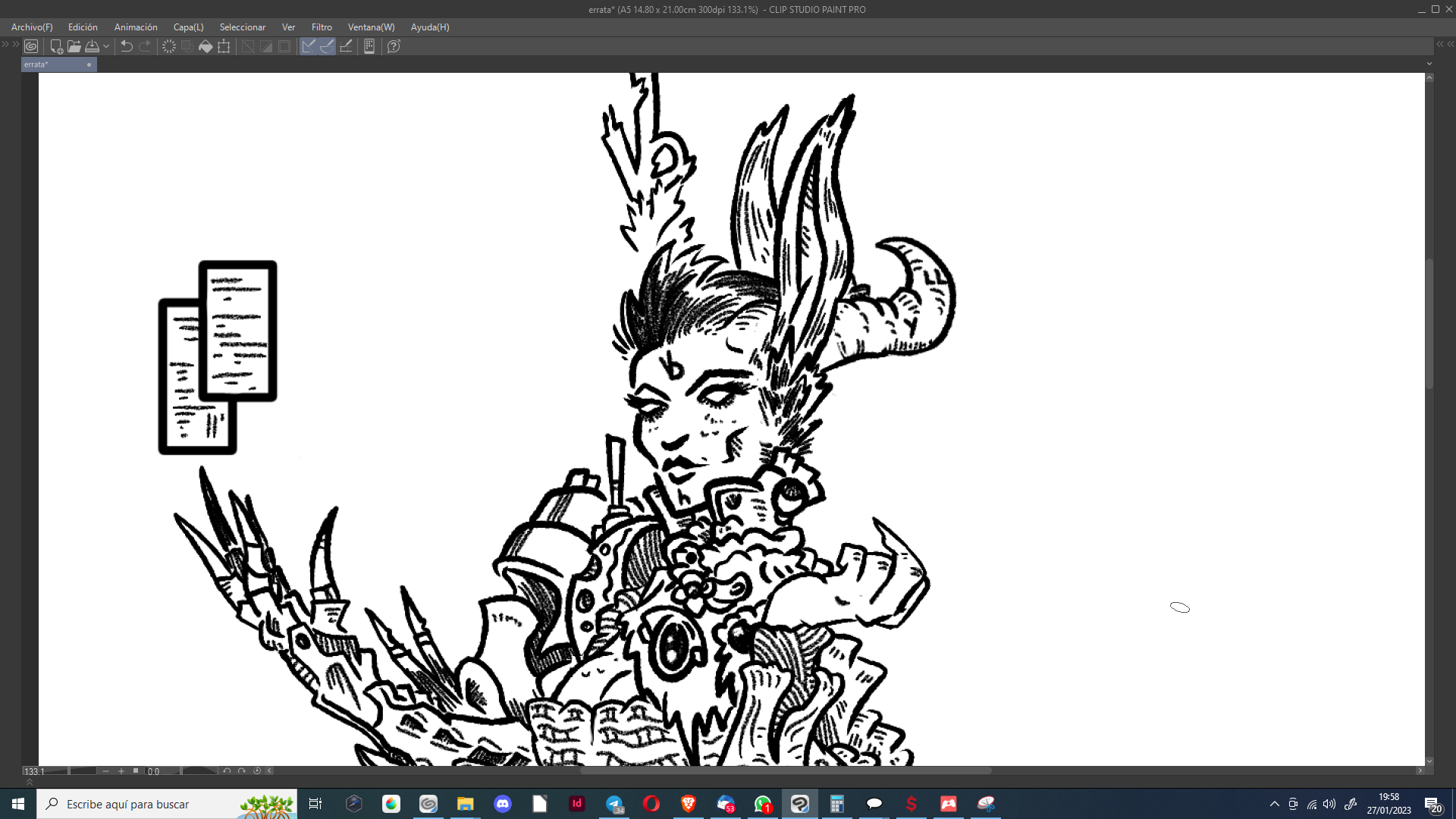Open the Capa(L) menu
The height and width of the screenshot is (819, 1456).
[188, 27]
